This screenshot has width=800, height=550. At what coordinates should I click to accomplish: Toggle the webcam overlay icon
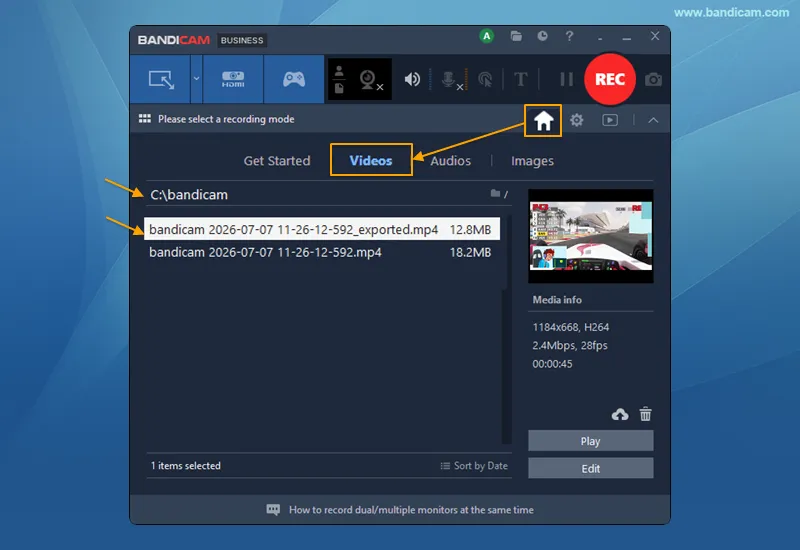pos(370,80)
